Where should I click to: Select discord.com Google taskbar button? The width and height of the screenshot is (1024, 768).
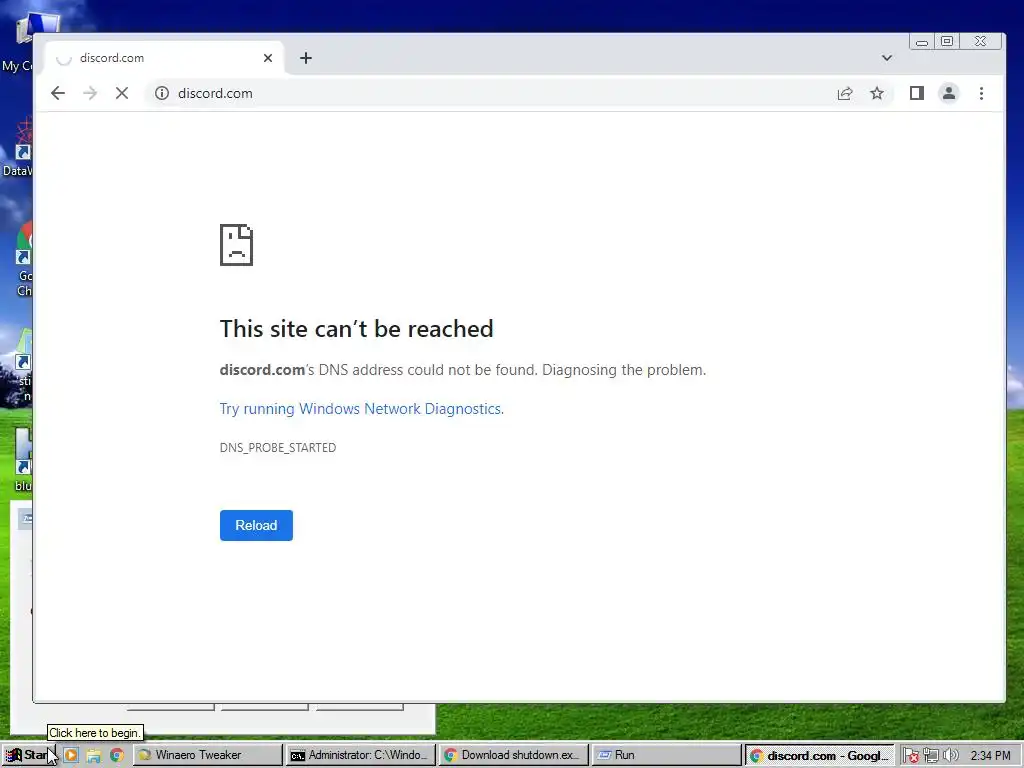pos(820,756)
